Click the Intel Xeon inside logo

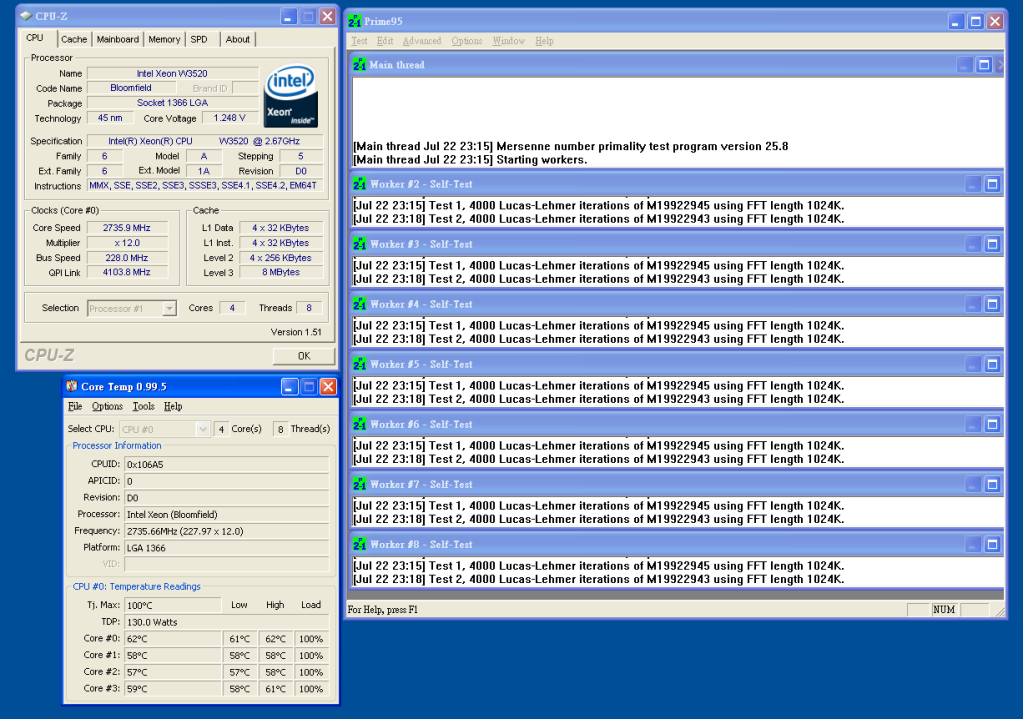coord(291,95)
